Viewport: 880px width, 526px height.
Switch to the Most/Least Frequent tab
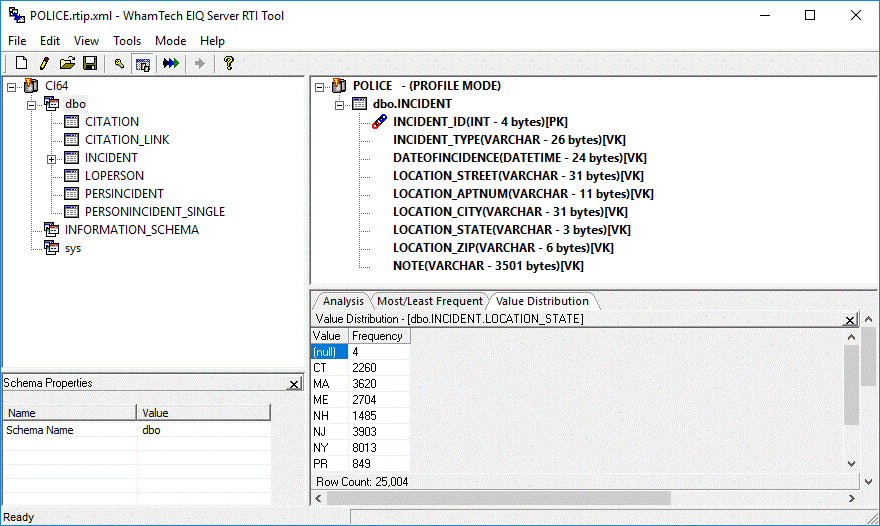click(x=430, y=301)
